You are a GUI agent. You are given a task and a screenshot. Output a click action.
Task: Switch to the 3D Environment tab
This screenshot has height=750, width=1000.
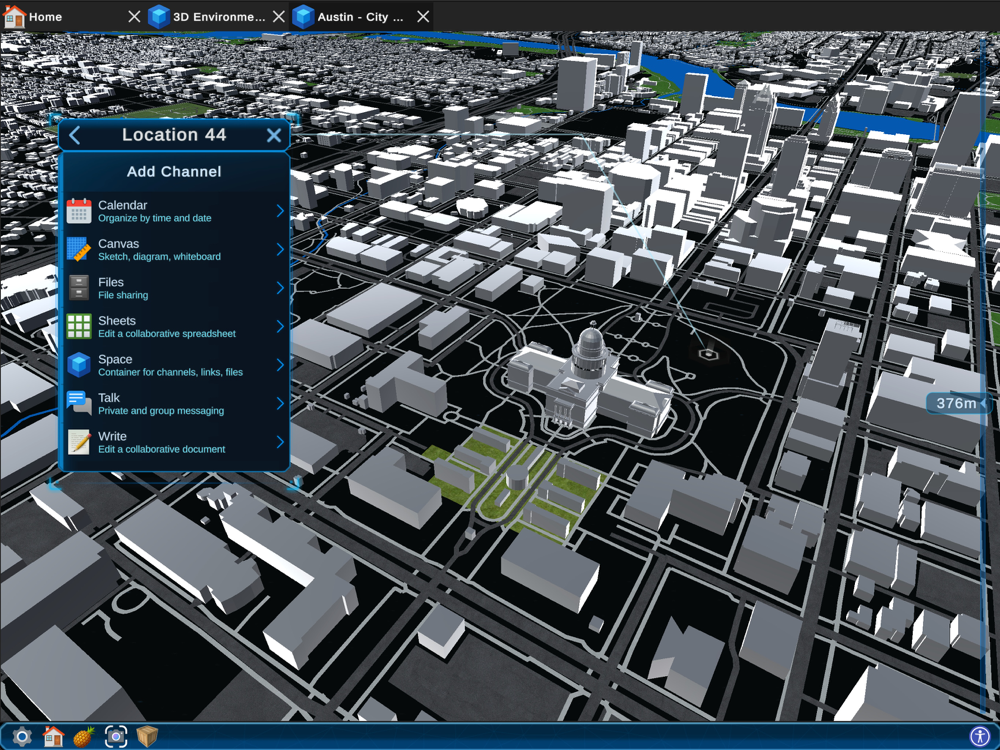tap(208, 17)
